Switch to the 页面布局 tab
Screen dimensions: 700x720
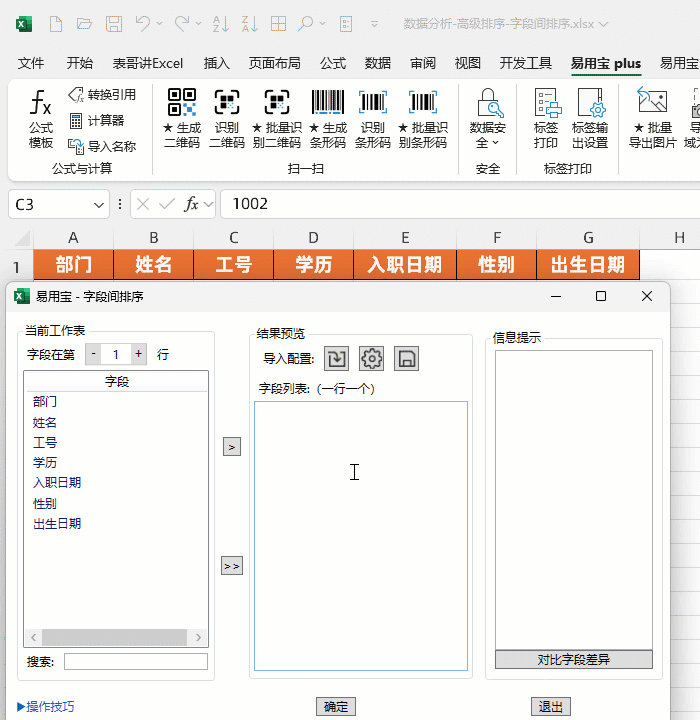click(275, 63)
